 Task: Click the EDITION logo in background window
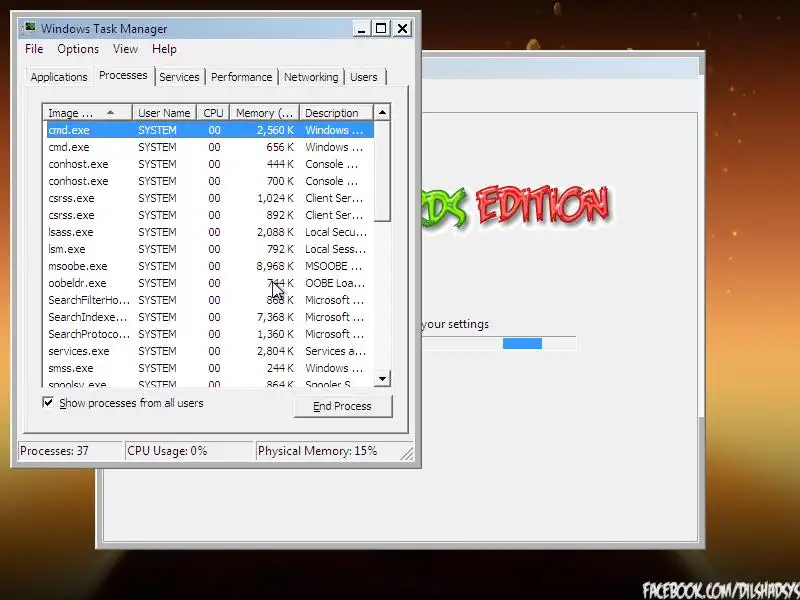(x=543, y=205)
